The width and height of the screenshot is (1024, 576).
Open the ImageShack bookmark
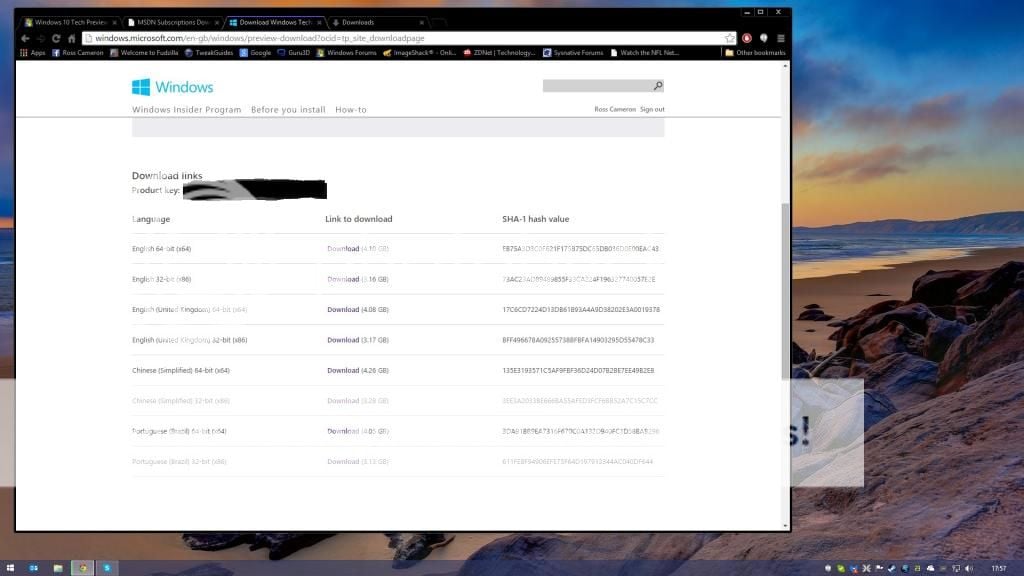419,53
